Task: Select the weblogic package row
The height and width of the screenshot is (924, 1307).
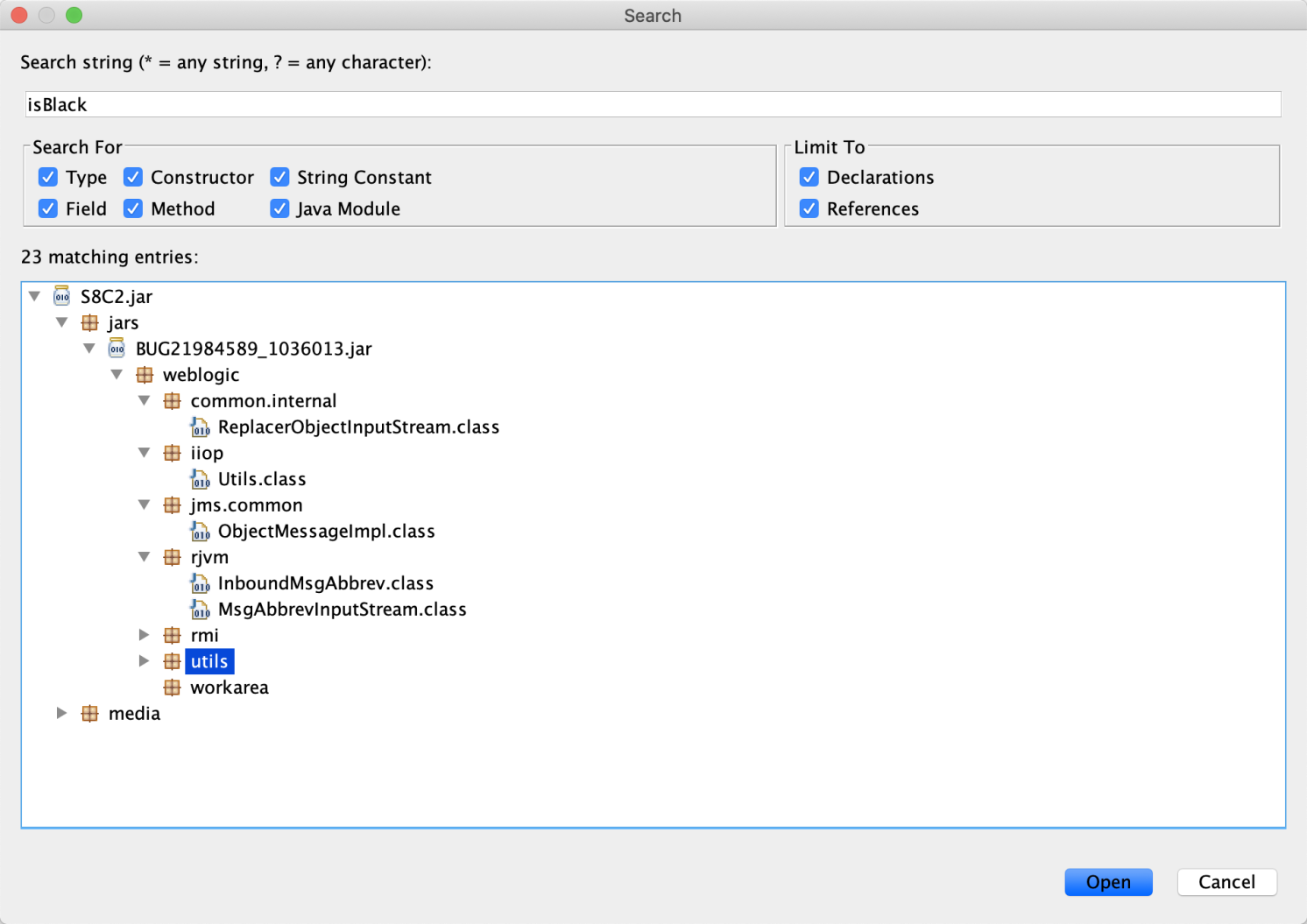Action: [201, 375]
